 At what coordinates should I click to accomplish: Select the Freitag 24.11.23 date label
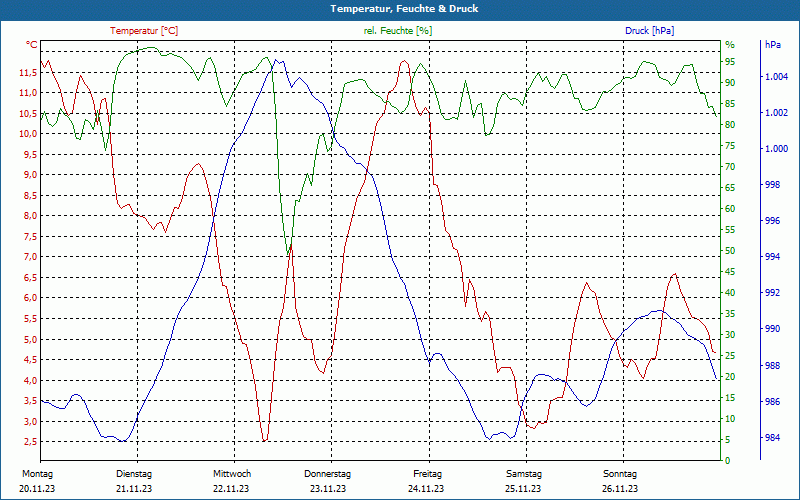point(427,481)
